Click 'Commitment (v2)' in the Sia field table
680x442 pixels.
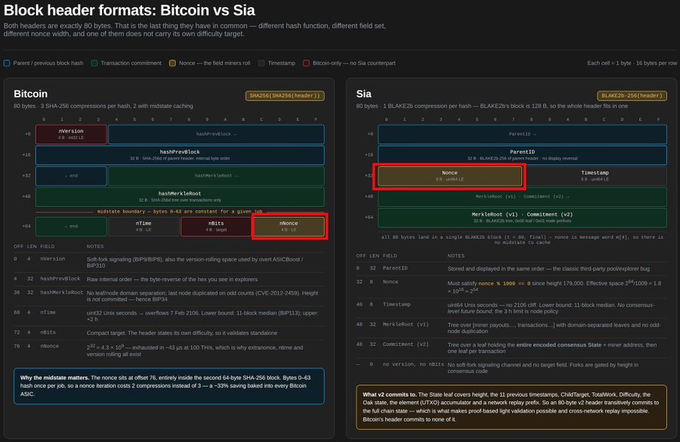pyautogui.click(x=405, y=344)
